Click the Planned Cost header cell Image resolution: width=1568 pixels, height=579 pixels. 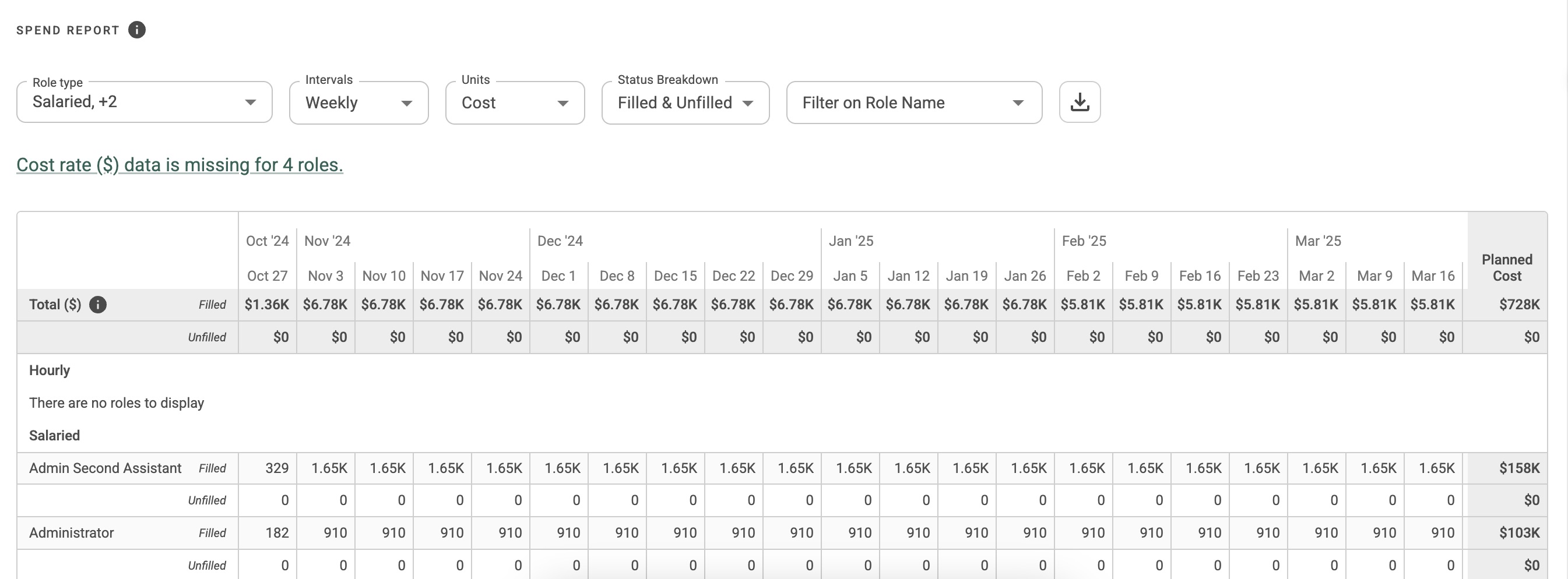[1506, 267]
